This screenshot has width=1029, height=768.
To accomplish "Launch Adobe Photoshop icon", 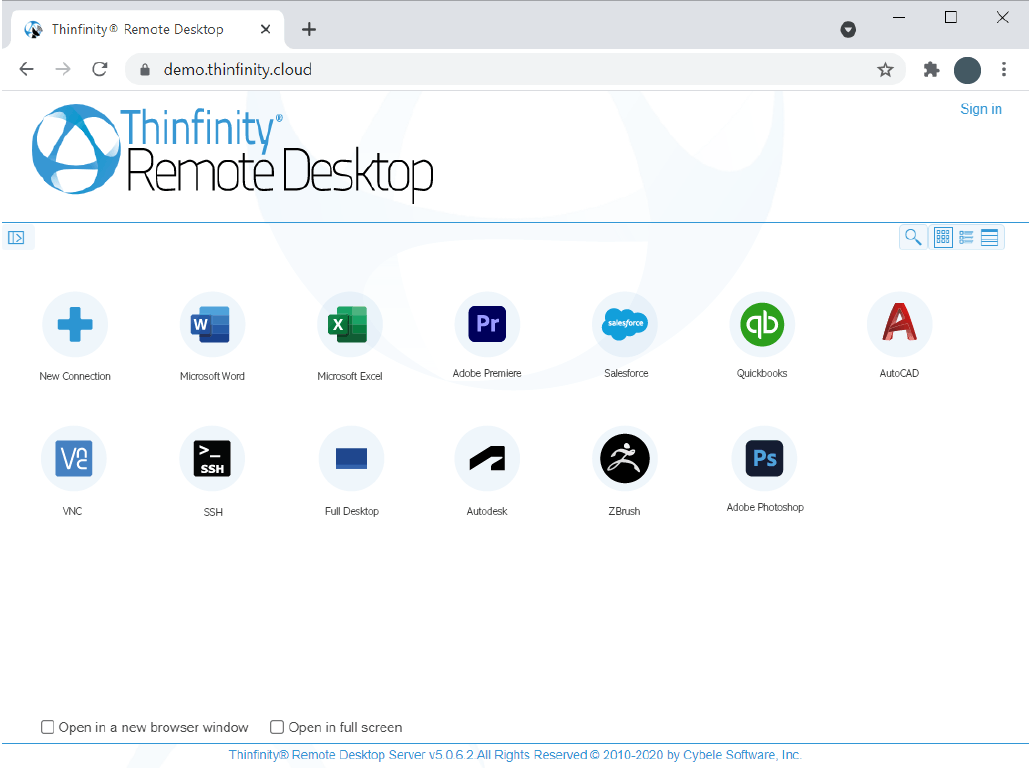I will (764, 458).
